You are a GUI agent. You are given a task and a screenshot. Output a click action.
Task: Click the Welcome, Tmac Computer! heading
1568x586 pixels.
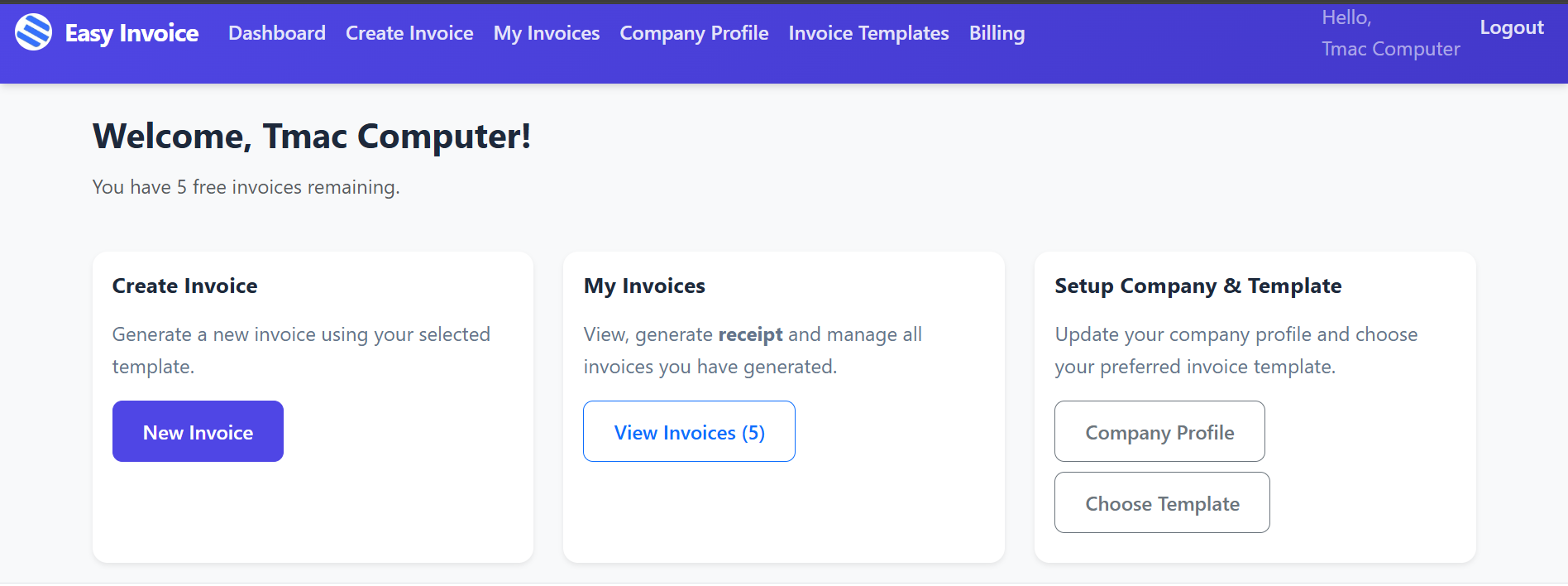pos(312,136)
